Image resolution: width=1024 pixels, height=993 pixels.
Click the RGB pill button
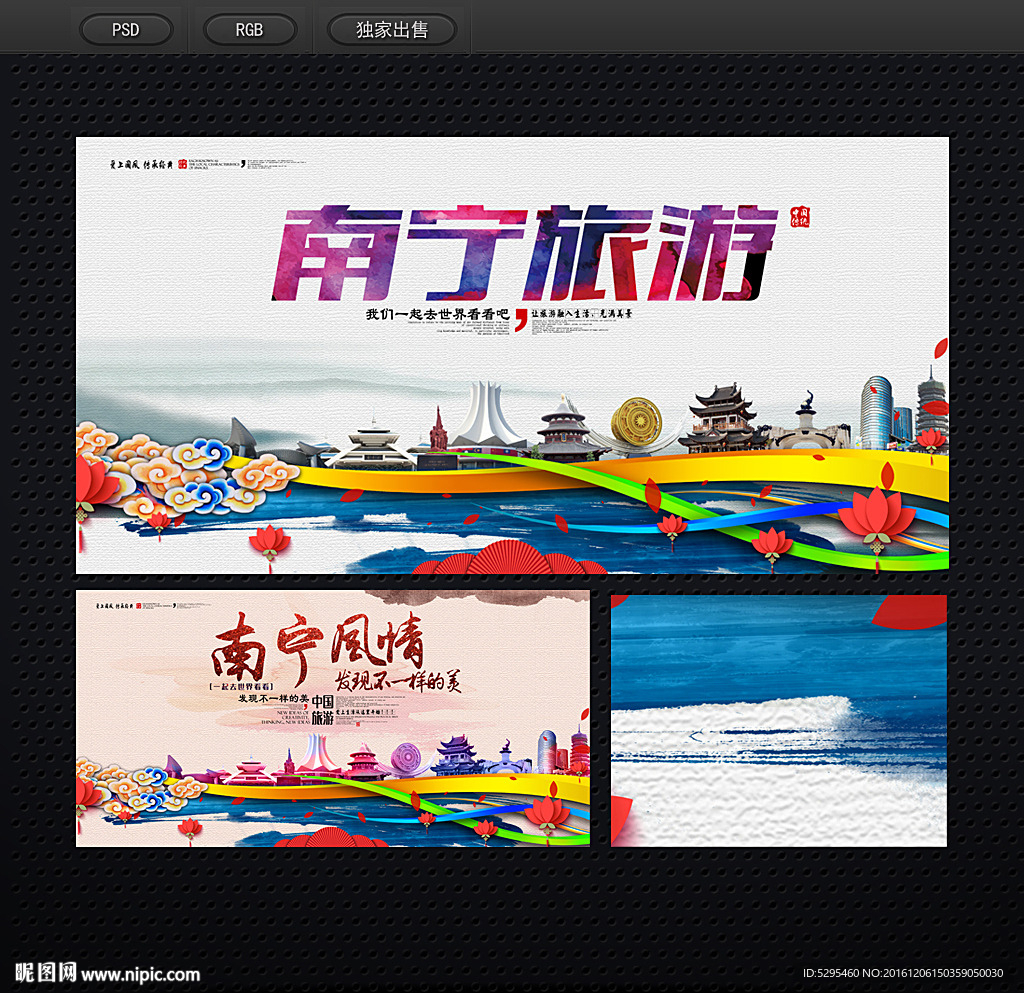coord(249,30)
